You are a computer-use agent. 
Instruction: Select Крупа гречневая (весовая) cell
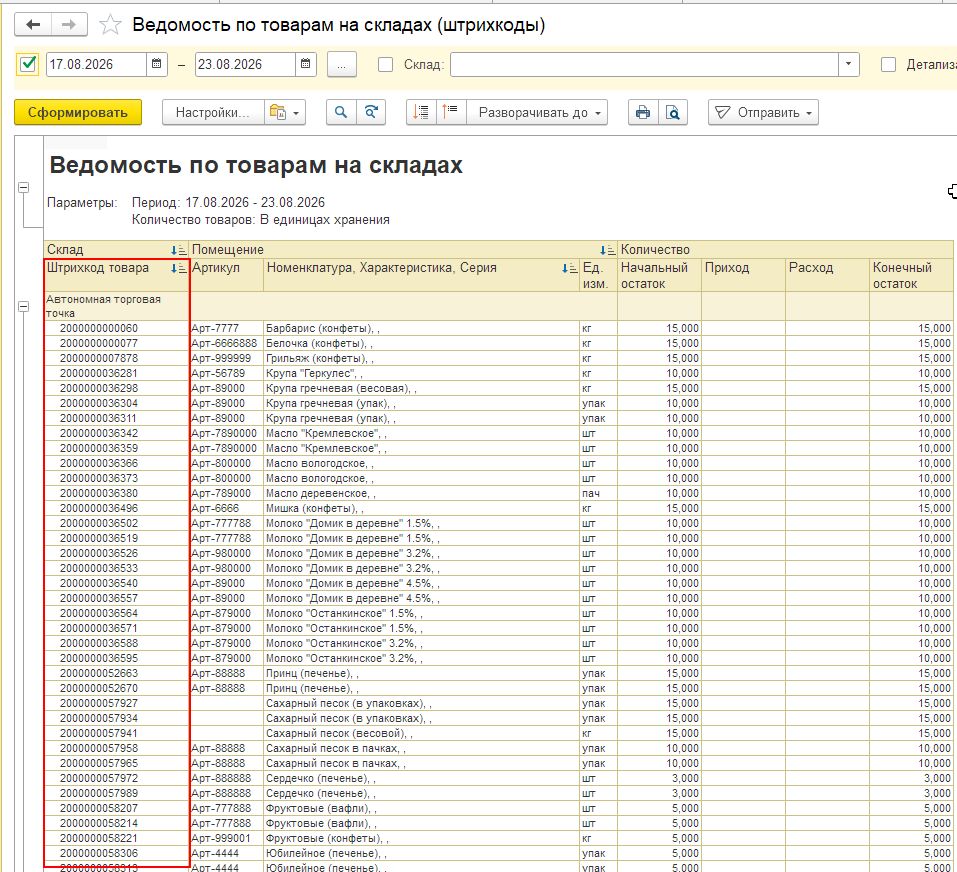tap(421, 388)
